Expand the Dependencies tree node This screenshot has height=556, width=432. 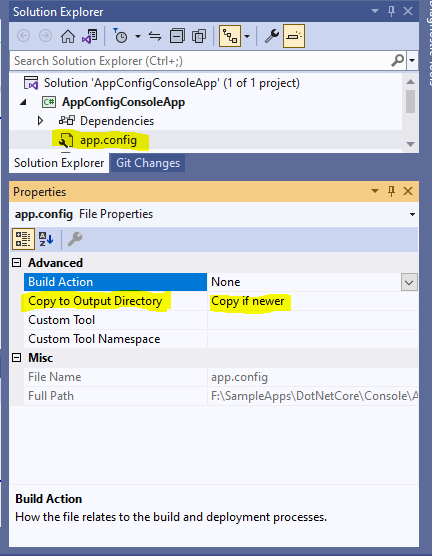[x=40, y=121]
